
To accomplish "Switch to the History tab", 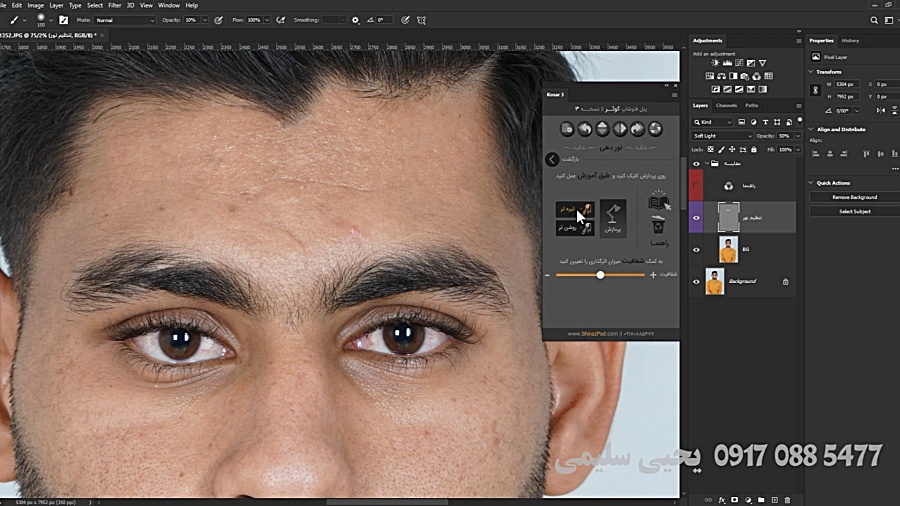I will (850, 41).
